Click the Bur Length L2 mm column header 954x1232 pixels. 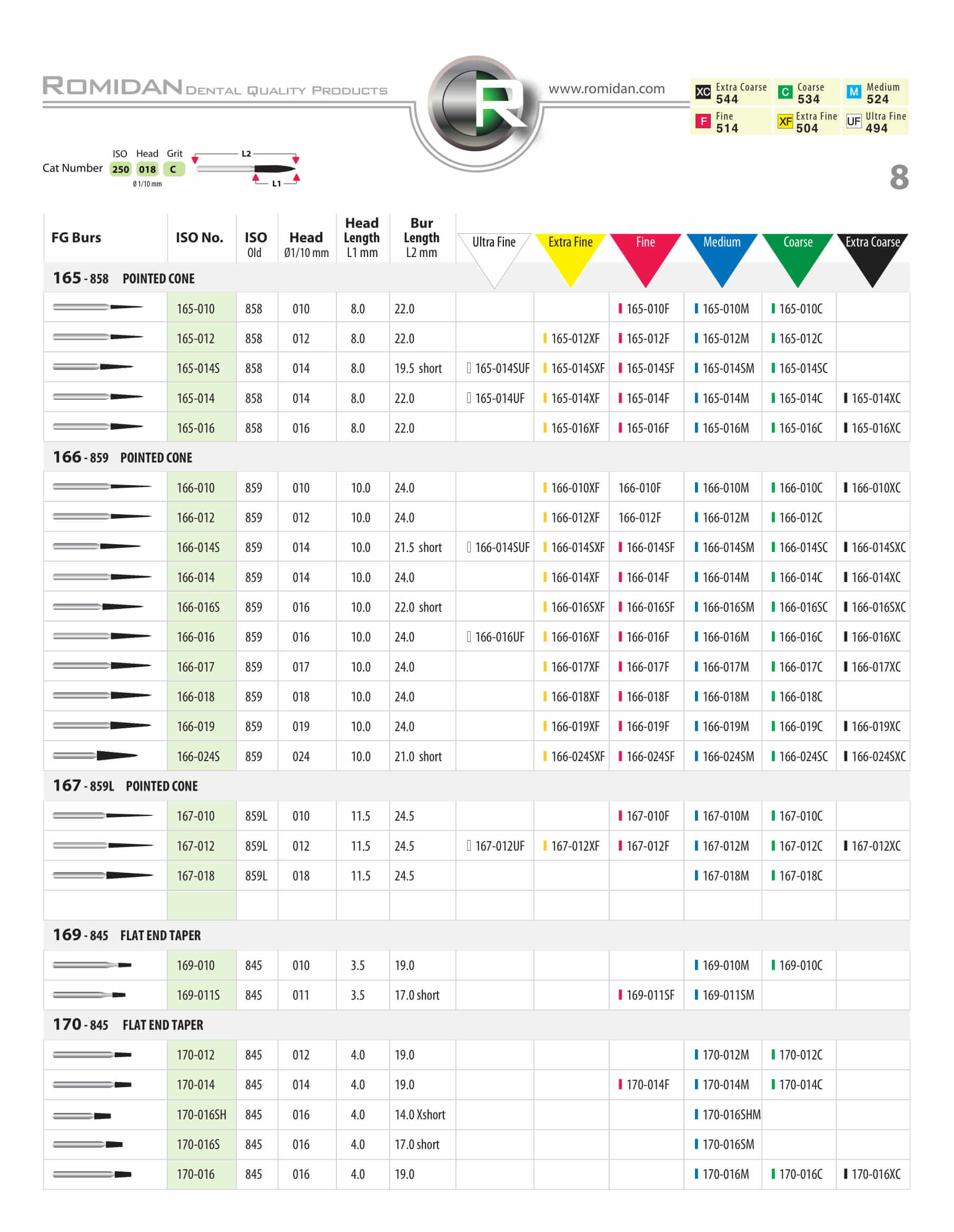(x=421, y=238)
